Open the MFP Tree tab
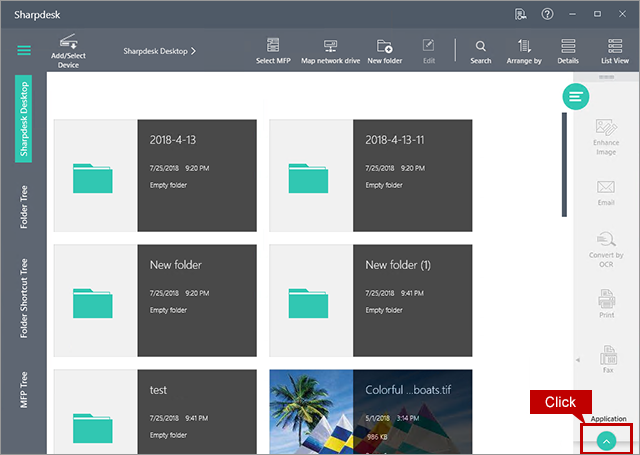The width and height of the screenshot is (640, 455). [x=24, y=387]
